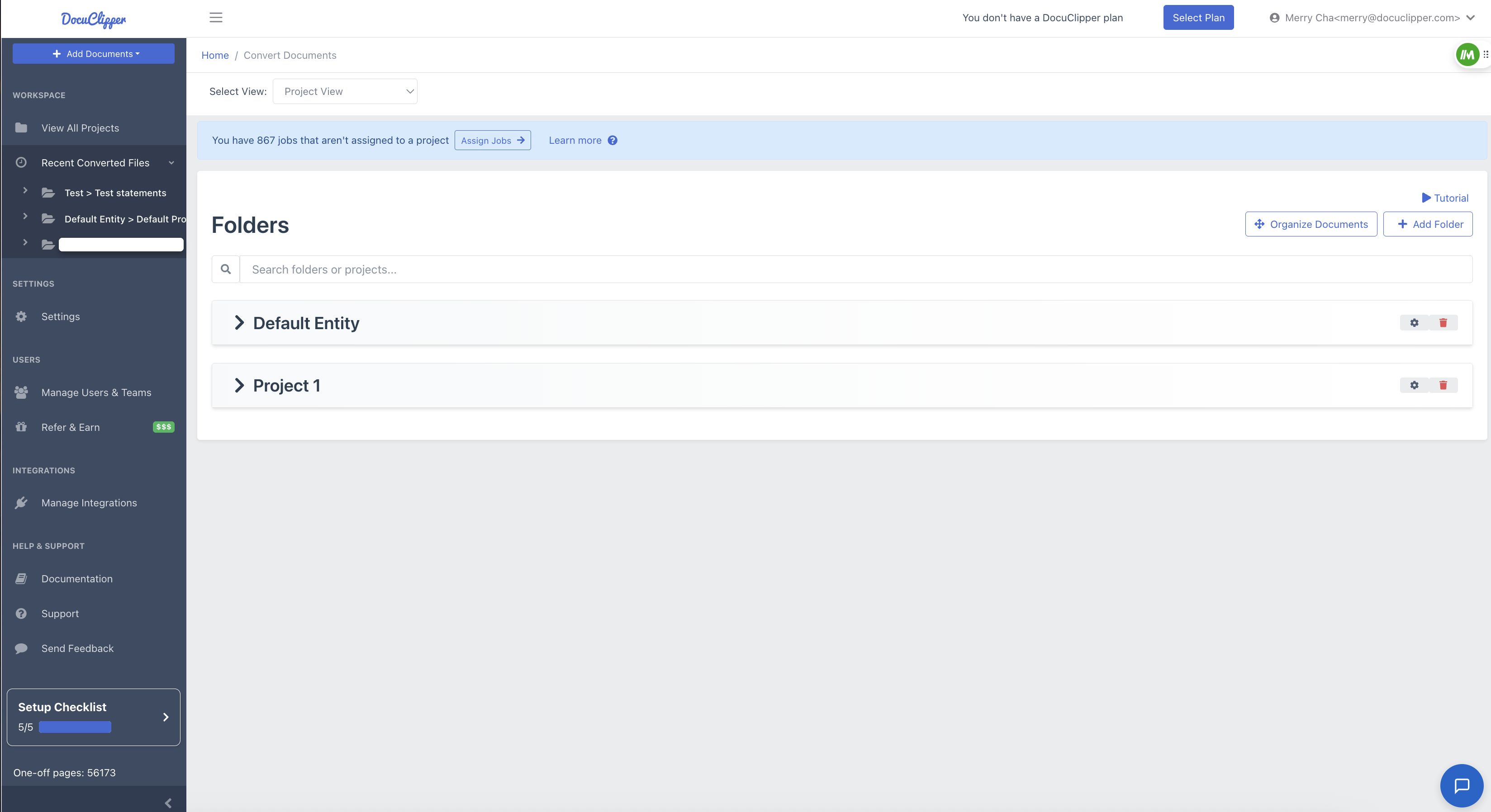The image size is (1491, 812).
Task: Click the Learn more help icon
Action: pos(613,141)
